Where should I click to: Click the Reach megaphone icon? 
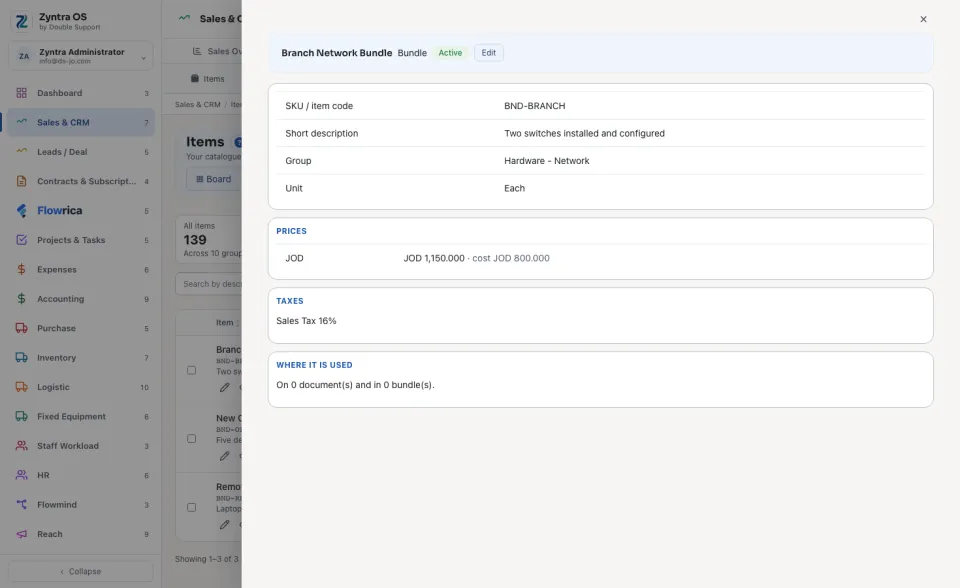point(21,533)
